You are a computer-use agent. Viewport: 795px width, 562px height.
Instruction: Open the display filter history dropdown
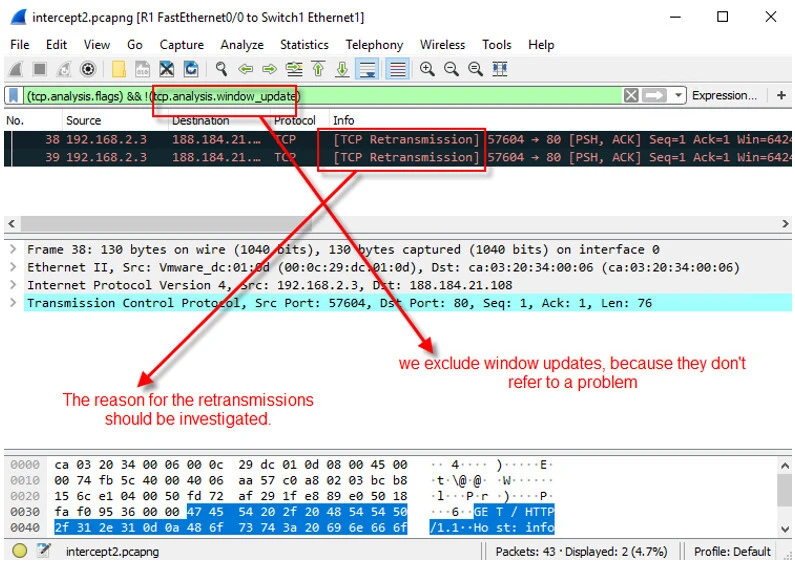coord(679,96)
